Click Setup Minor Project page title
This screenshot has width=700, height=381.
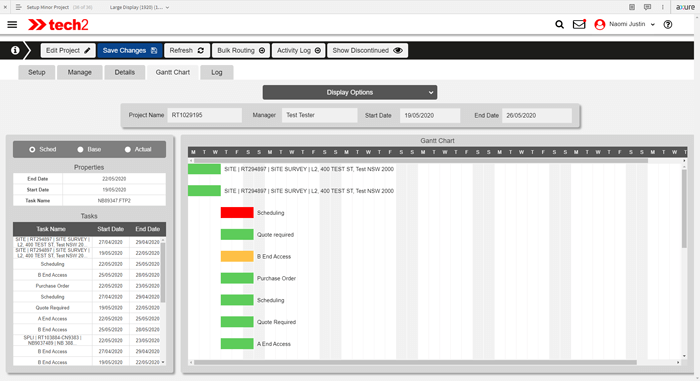(x=48, y=7)
